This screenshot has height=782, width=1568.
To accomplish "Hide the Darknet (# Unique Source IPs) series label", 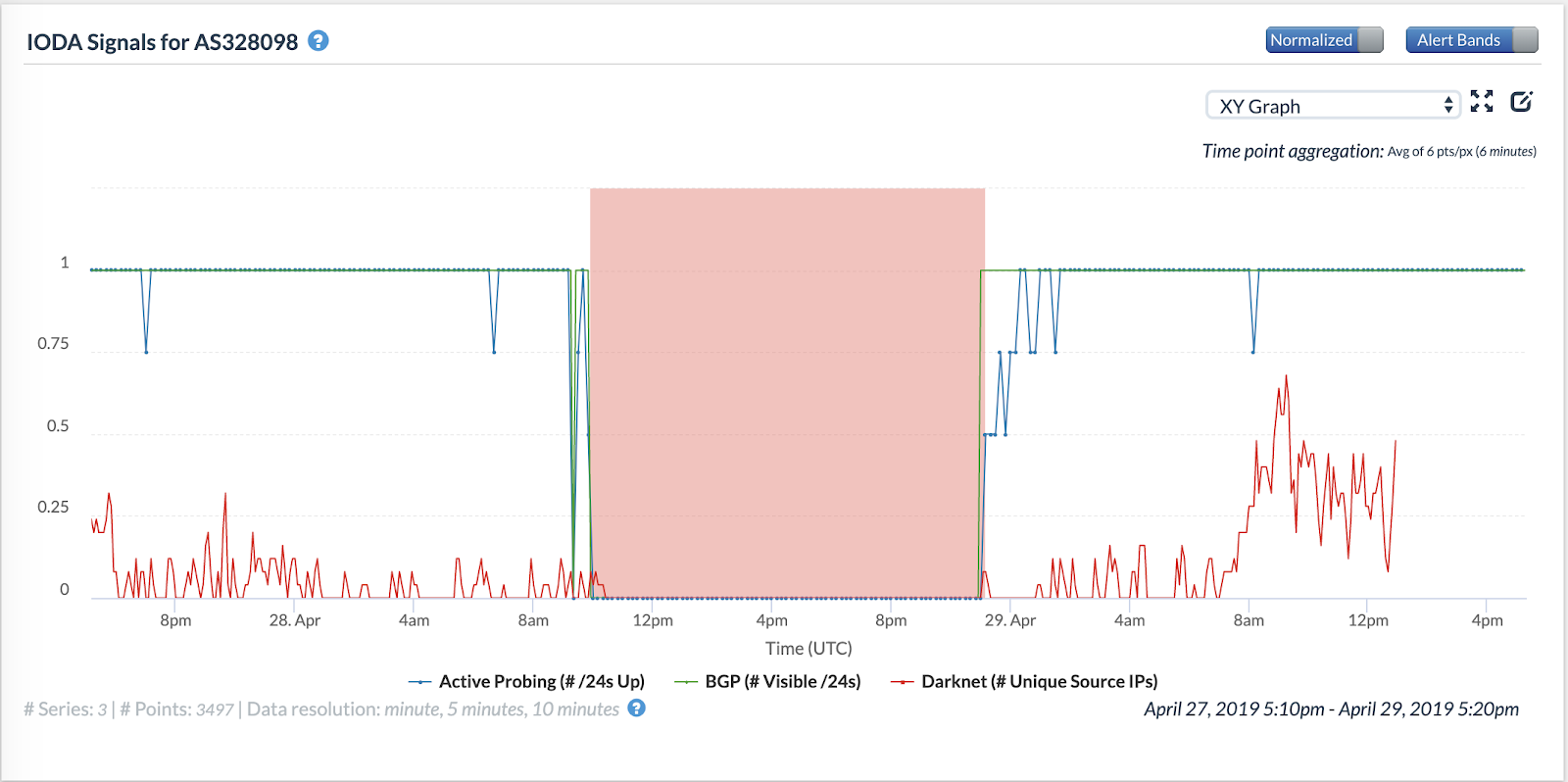I will click(x=1039, y=682).
